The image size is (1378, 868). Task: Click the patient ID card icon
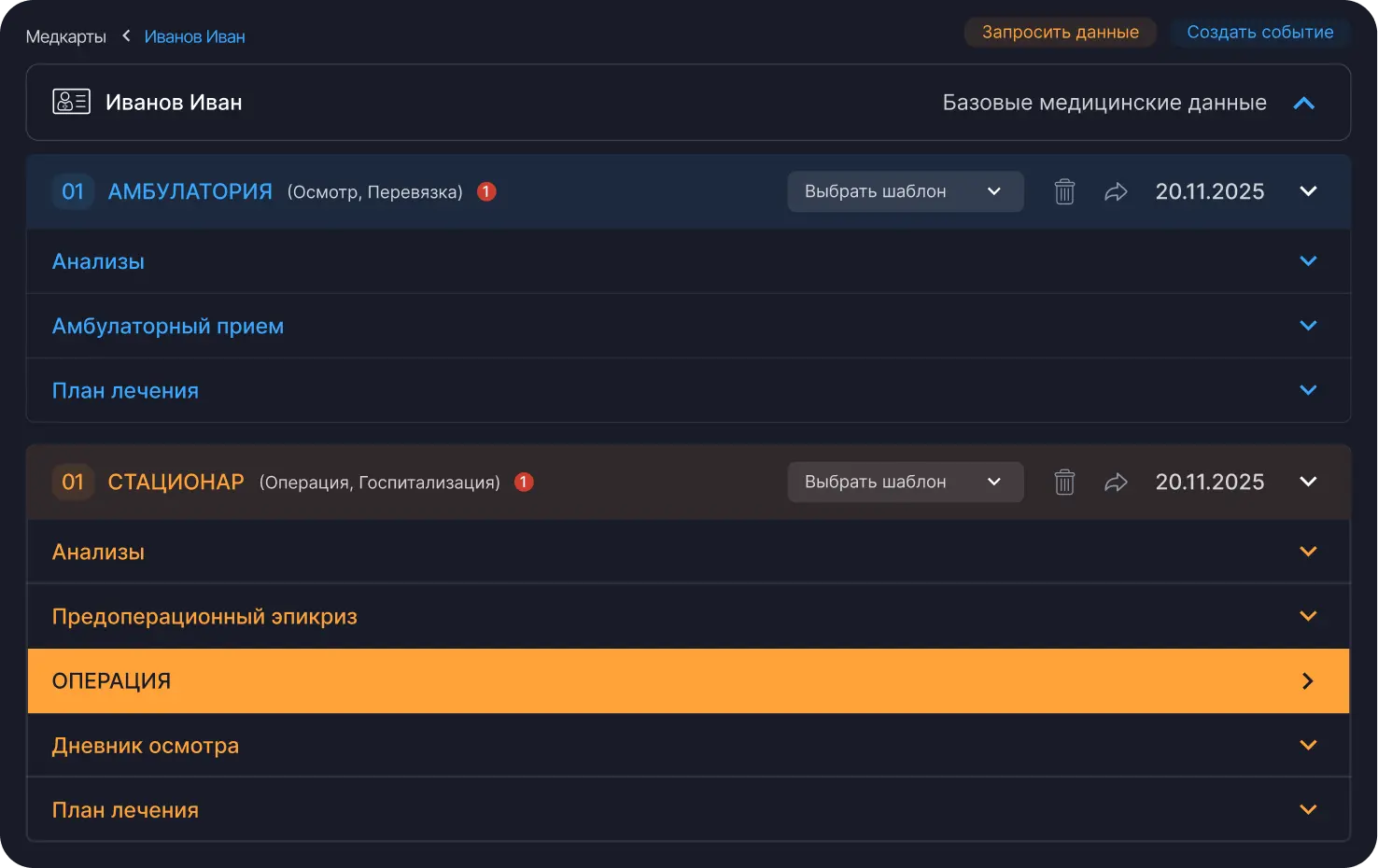click(71, 102)
